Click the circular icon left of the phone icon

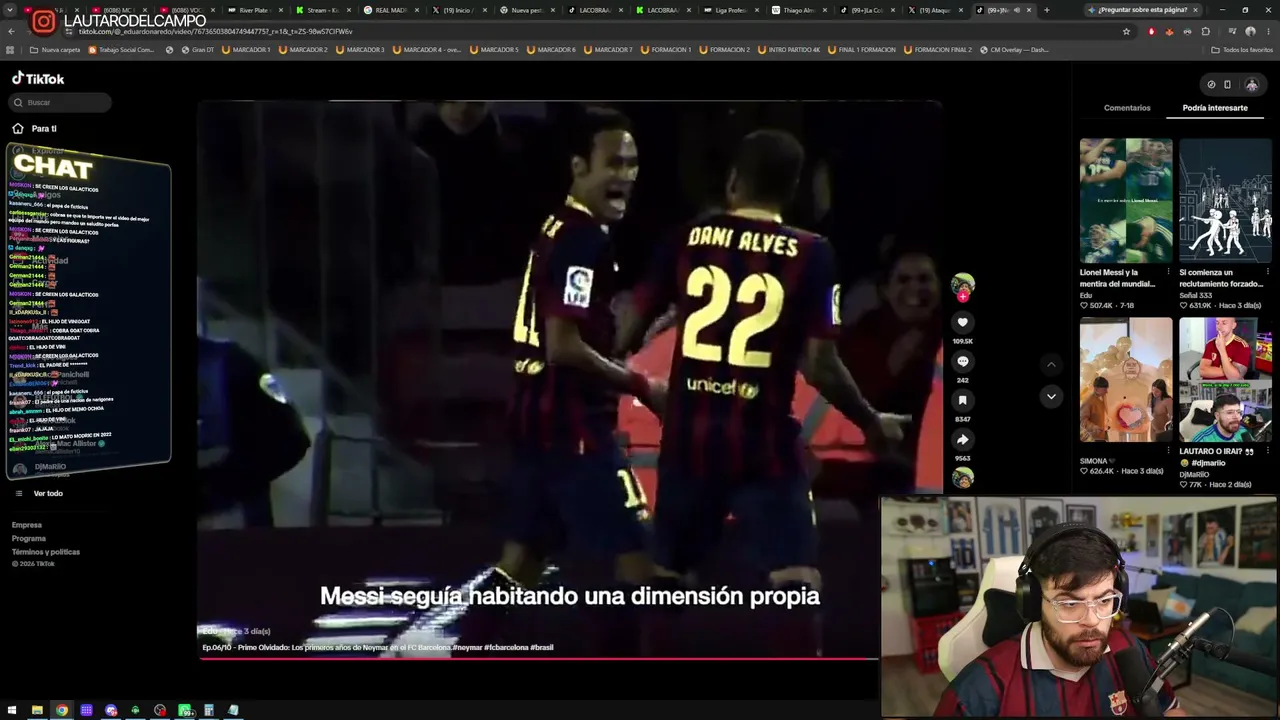1211,84
